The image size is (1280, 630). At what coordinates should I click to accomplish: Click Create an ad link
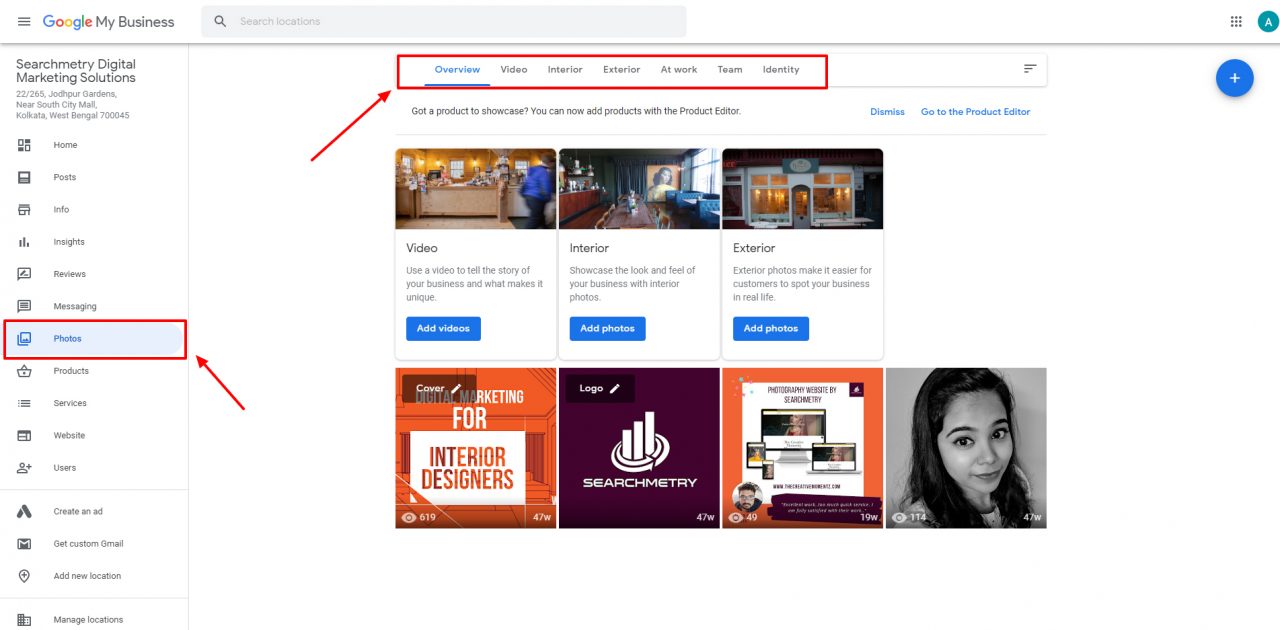[78, 511]
